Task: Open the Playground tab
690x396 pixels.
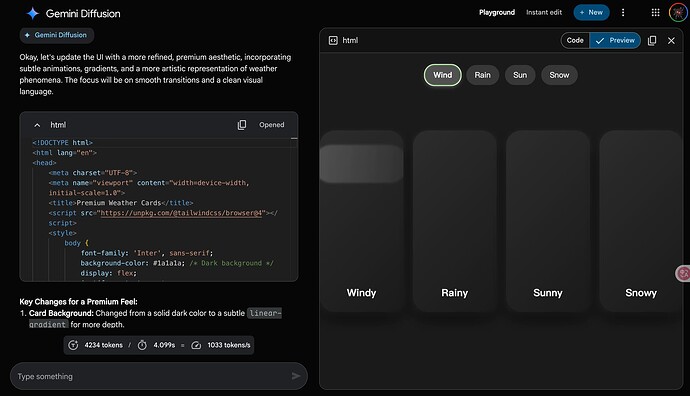Action: [x=497, y=12]
